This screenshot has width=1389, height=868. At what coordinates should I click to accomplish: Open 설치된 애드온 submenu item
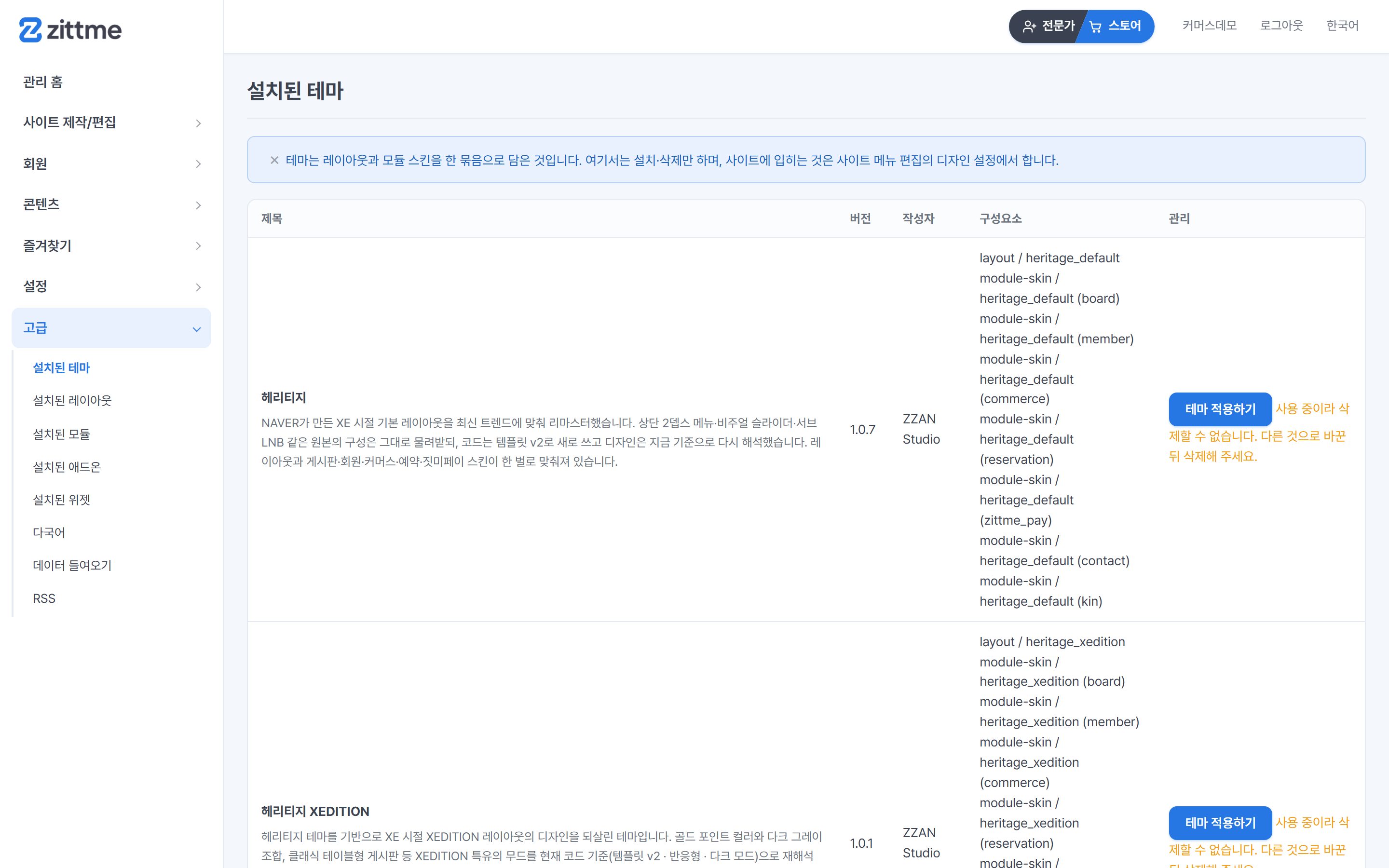pyautogui.click(x=67, y=467)
